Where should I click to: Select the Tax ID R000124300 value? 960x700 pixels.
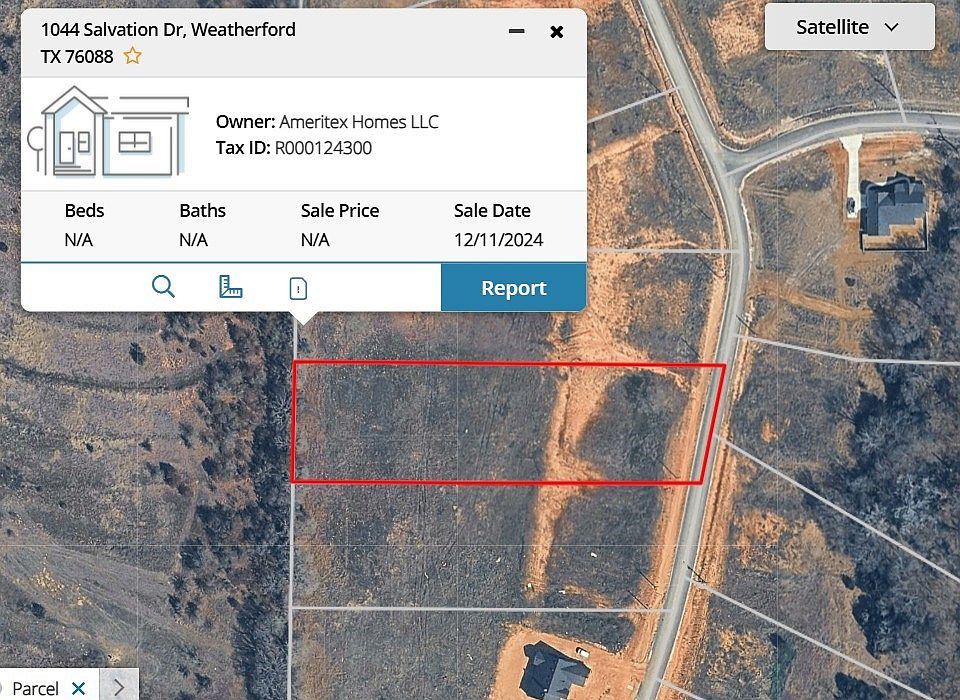[x=323, y=148]
